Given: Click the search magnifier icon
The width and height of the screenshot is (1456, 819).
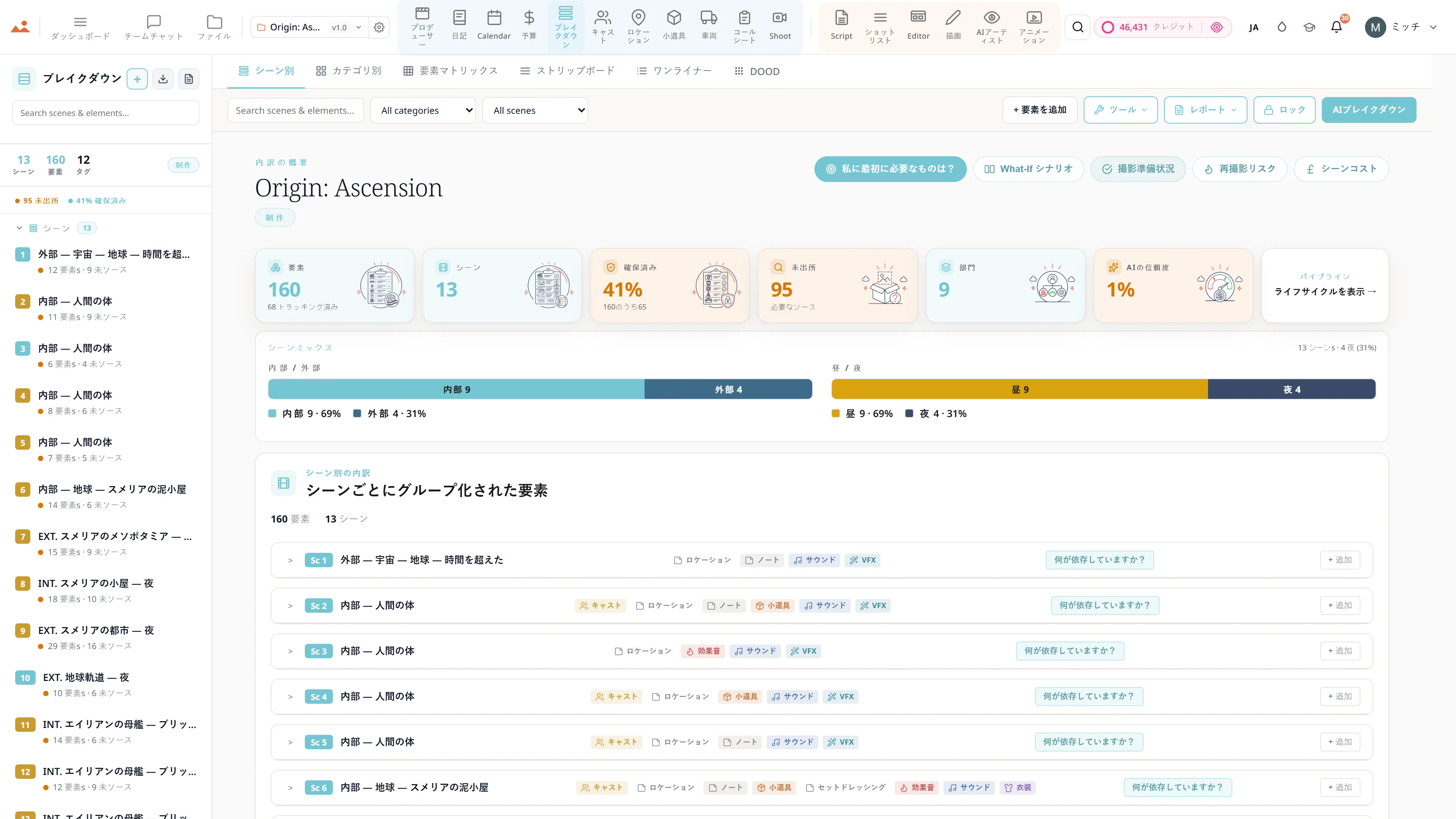Looking at the screenshot, I should (1078, 27).
